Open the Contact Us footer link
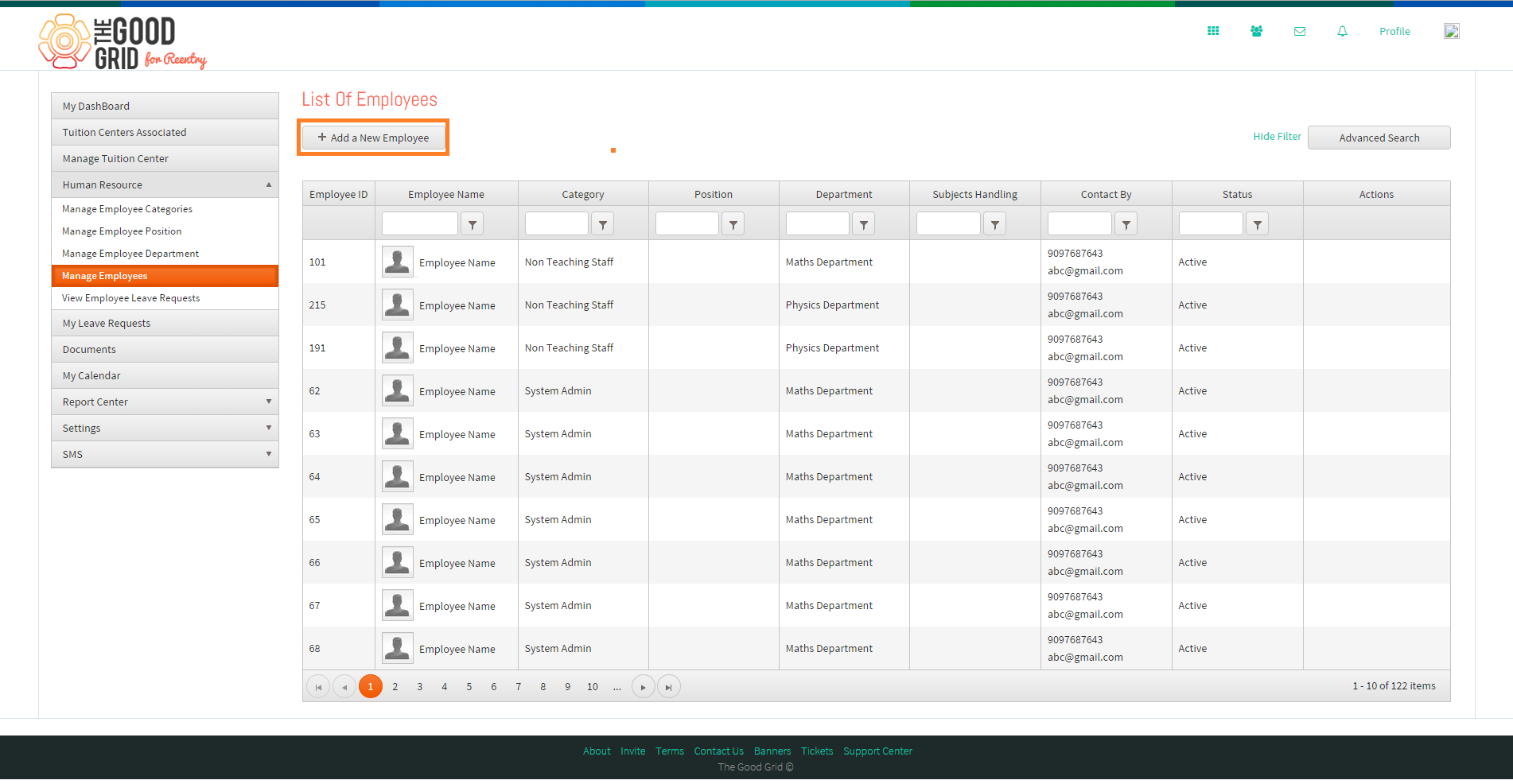The image size is (1513, 784). pos(719,751)
